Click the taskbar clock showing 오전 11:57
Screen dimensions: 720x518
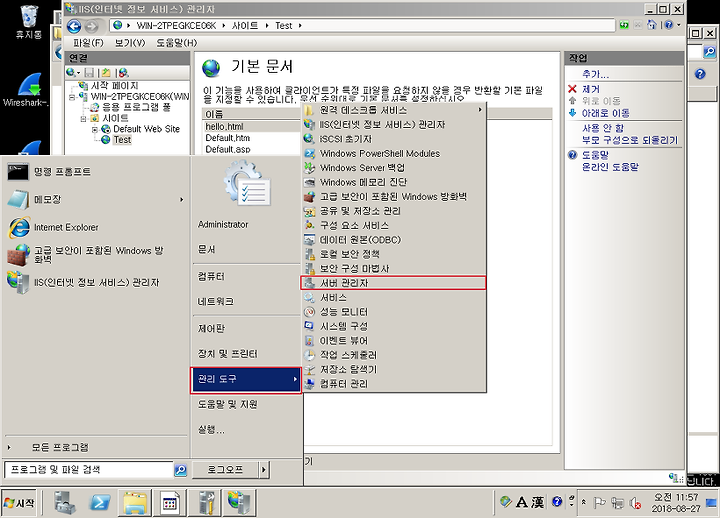pyautogui.click(x=676, y=503)
